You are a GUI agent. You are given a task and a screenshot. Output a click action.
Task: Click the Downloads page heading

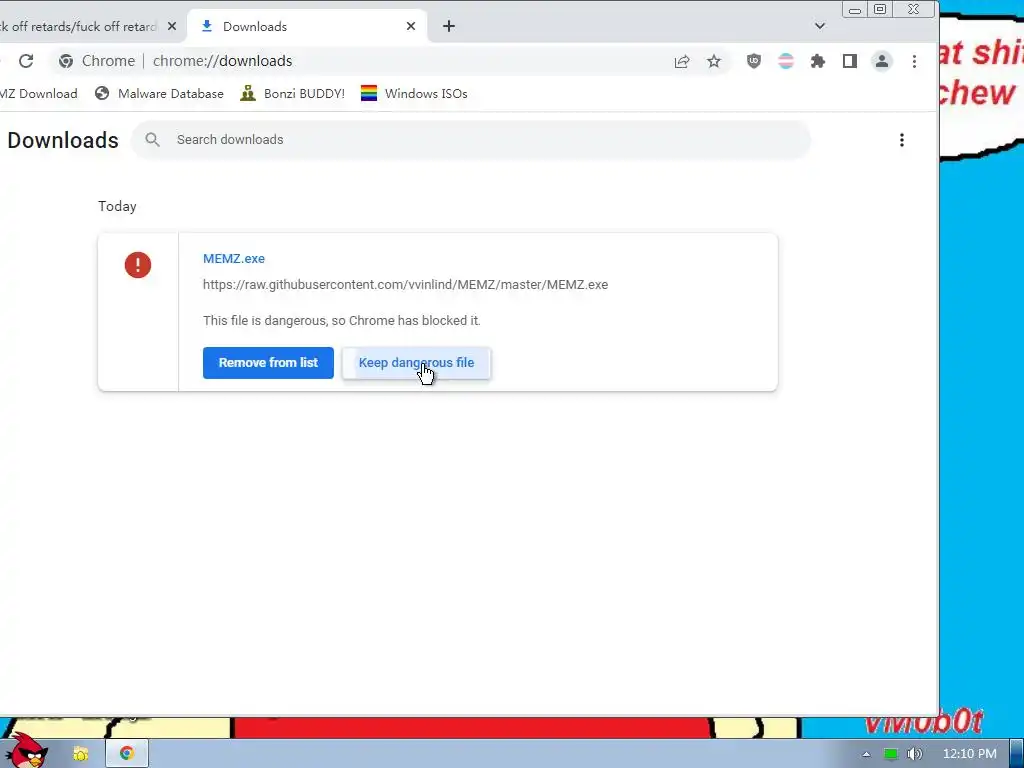[x=63, y=140]
